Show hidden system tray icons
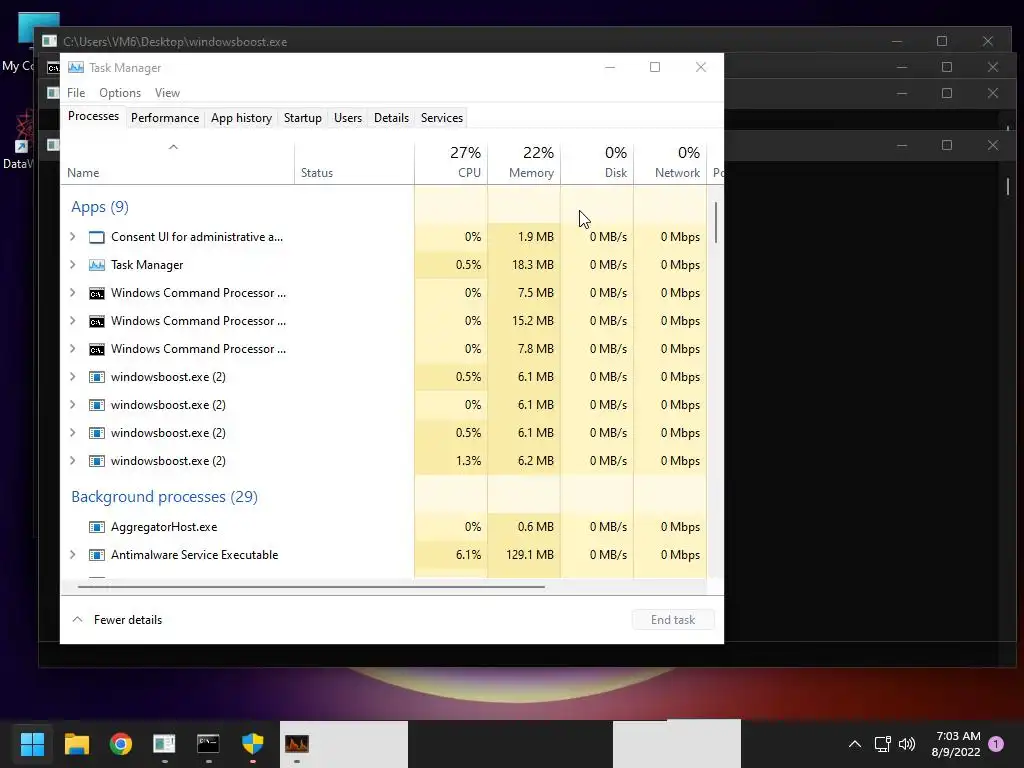 pyautogui.click(x=855, y=744)
